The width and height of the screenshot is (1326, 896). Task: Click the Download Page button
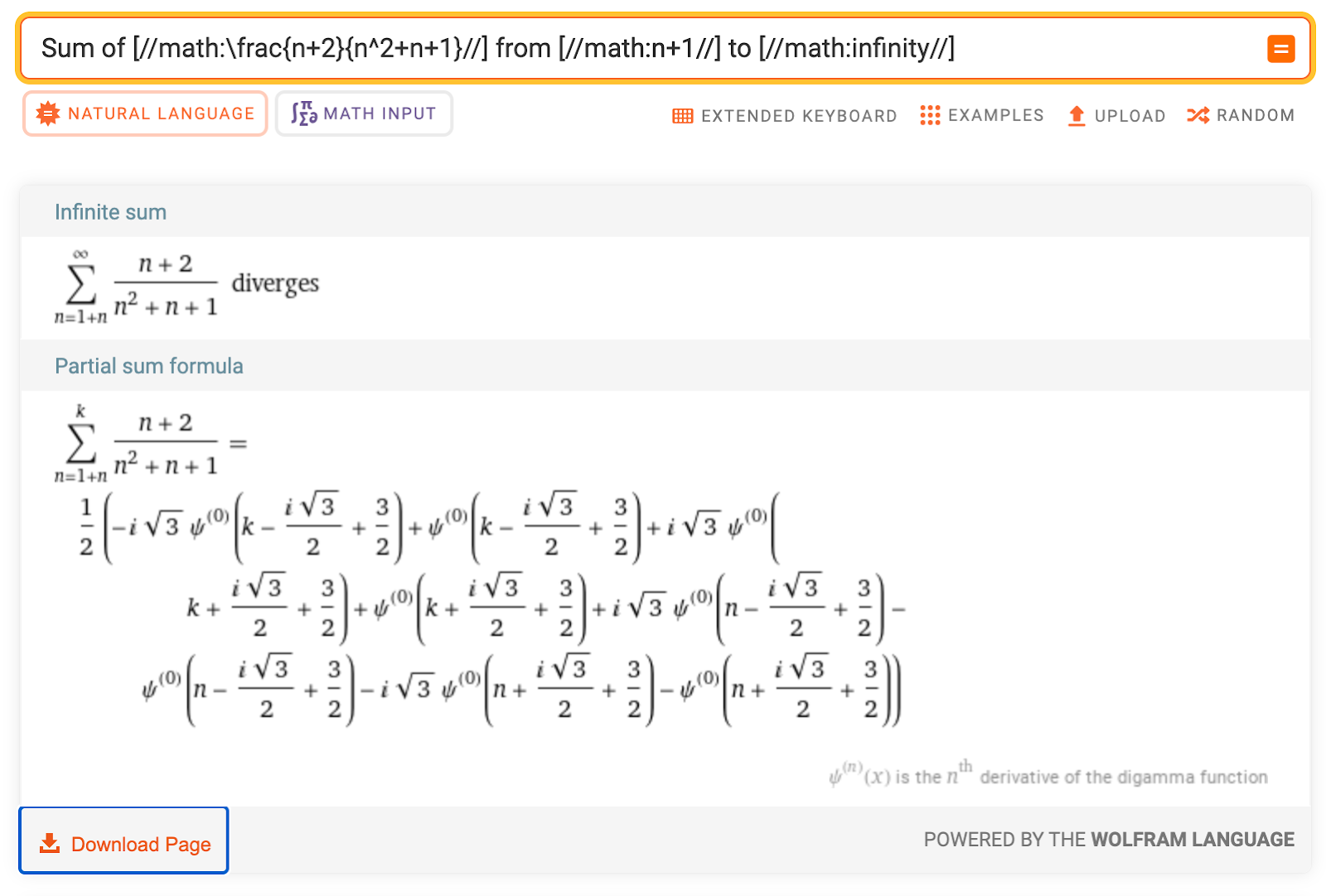tap(123, 840)
